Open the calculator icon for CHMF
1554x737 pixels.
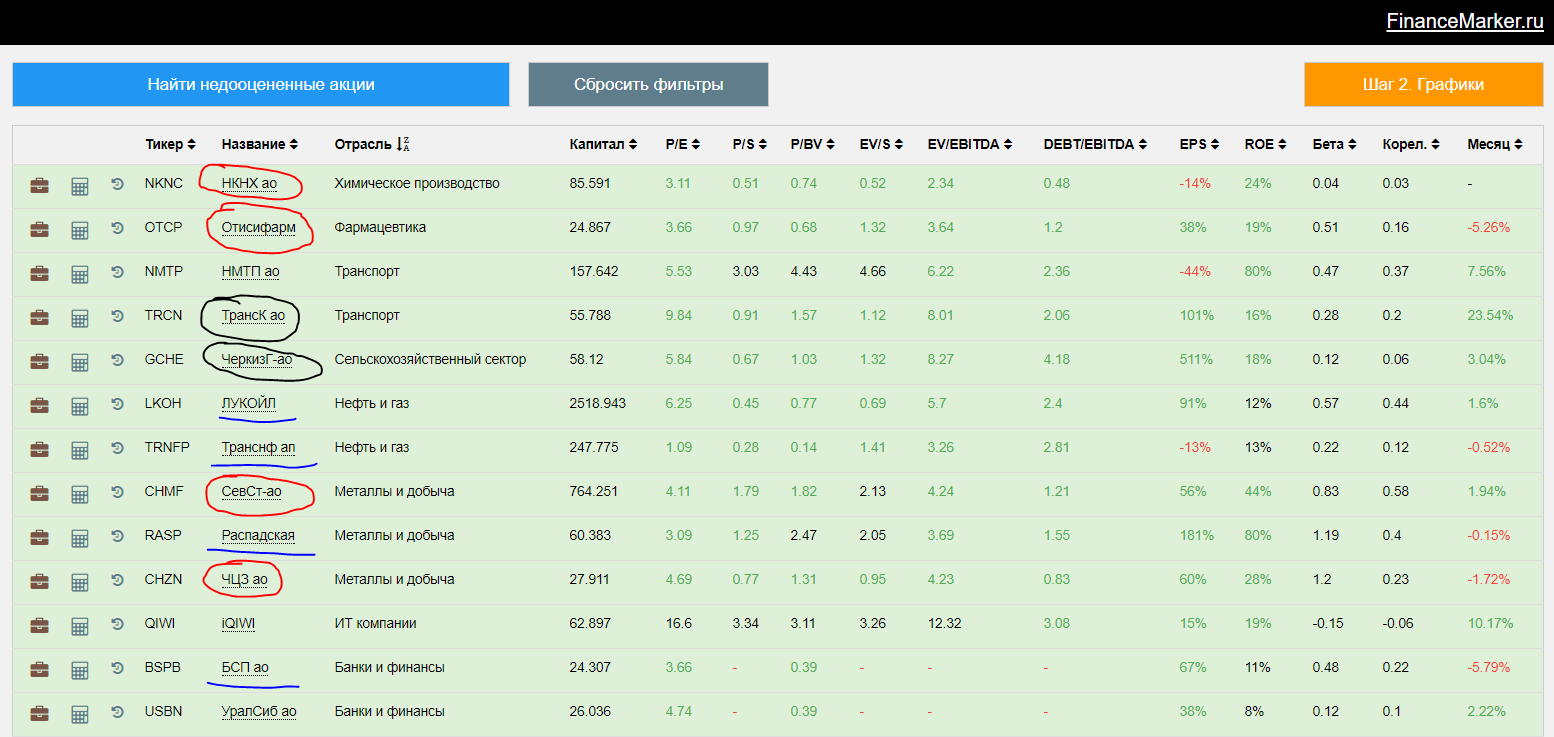click(80, 494)
